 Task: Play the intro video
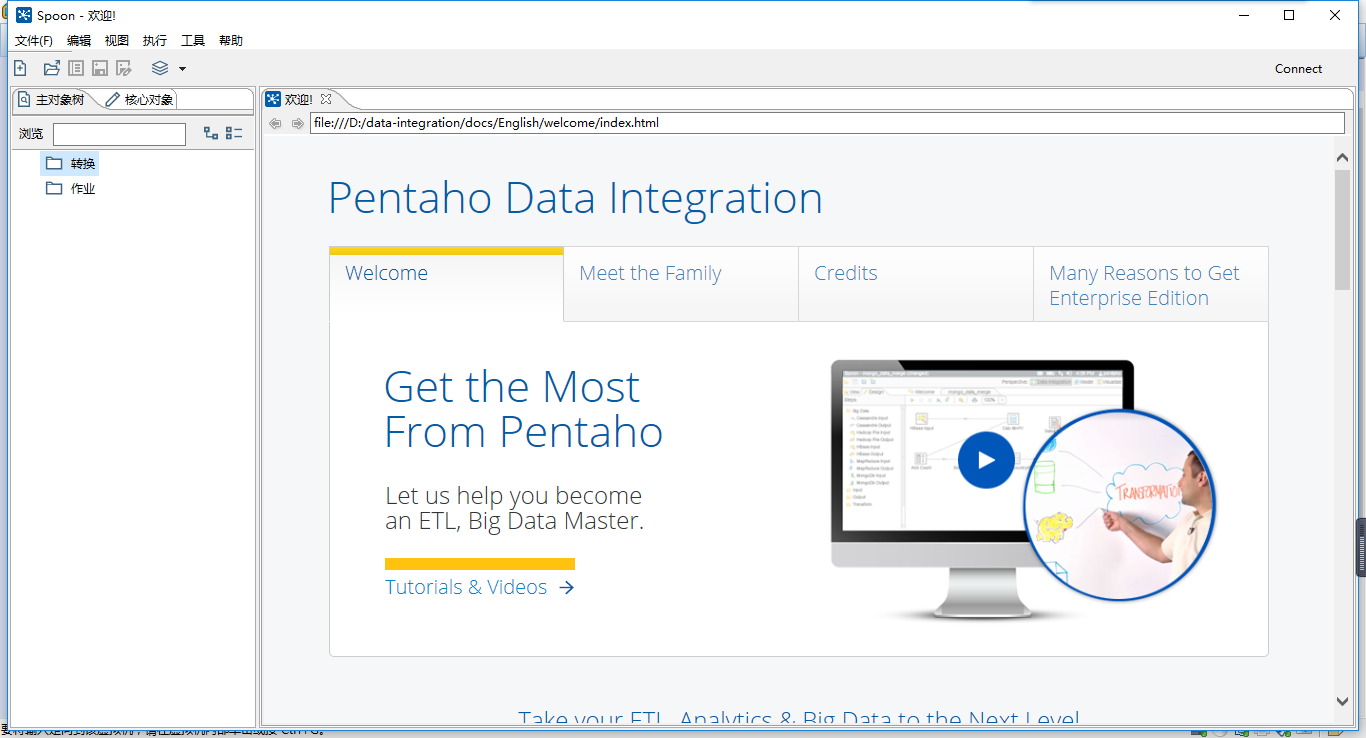(986, 460)
